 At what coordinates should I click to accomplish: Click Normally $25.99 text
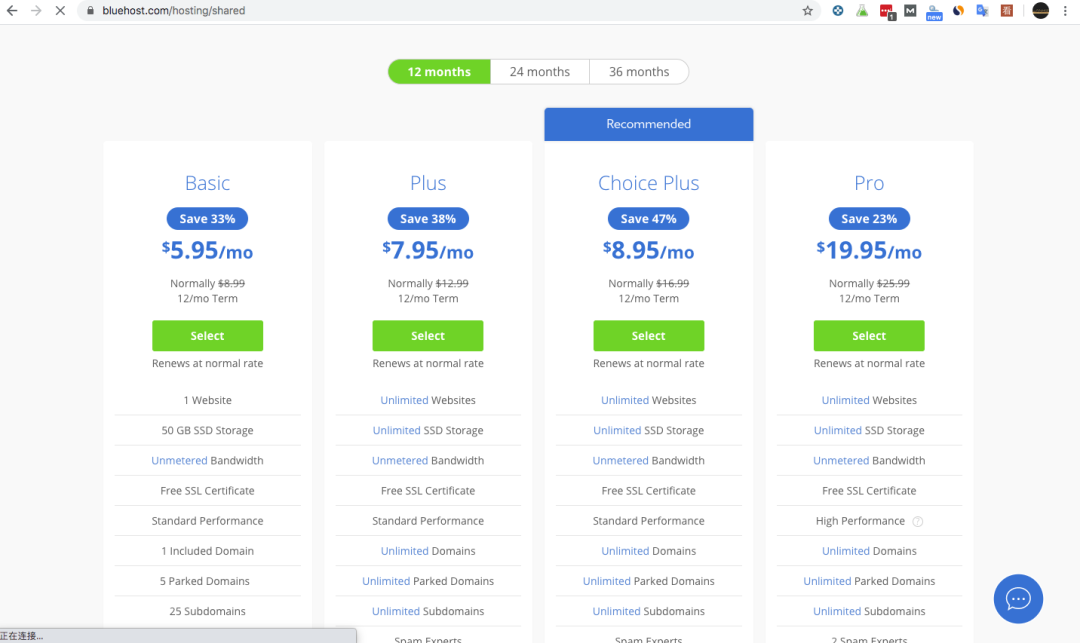tap(869, 283)
